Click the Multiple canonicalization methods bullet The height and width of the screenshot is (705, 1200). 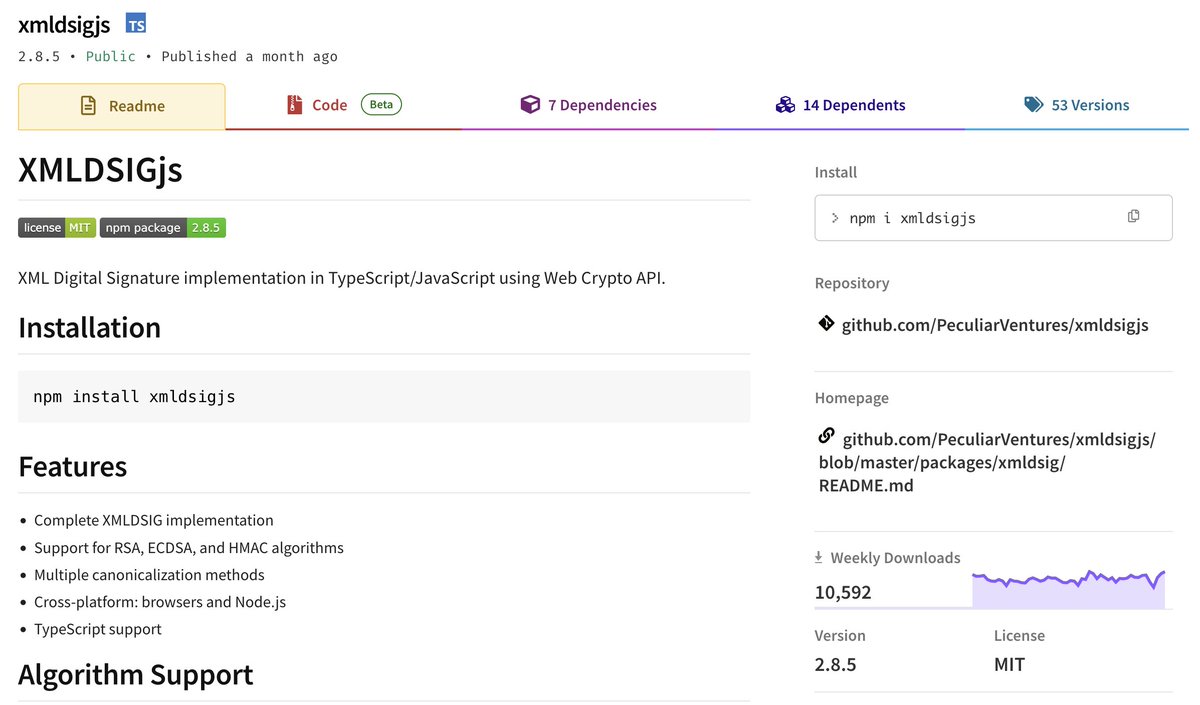pyautogui.click(x=149, y=574)
